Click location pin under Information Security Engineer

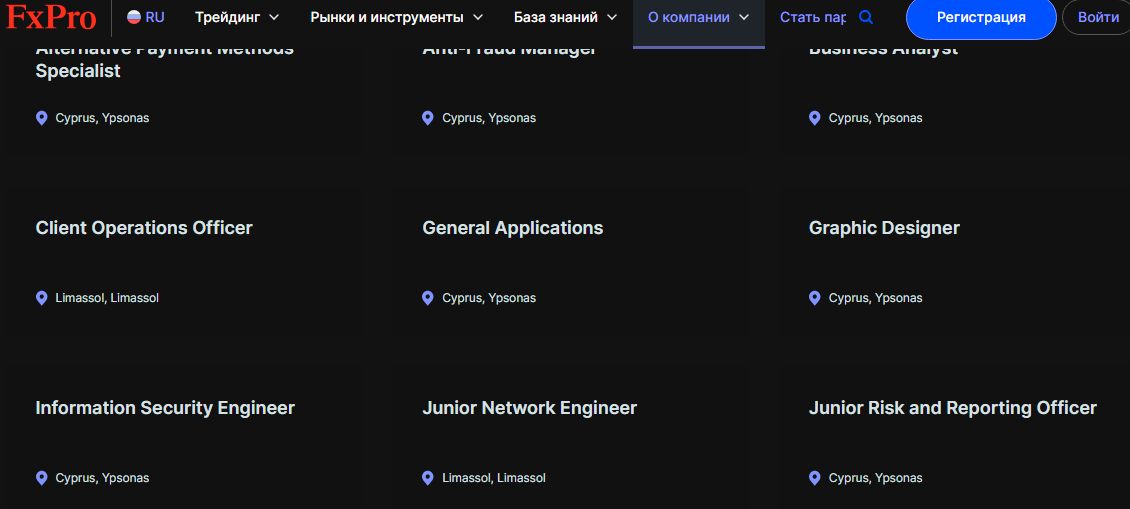[42, 478]
